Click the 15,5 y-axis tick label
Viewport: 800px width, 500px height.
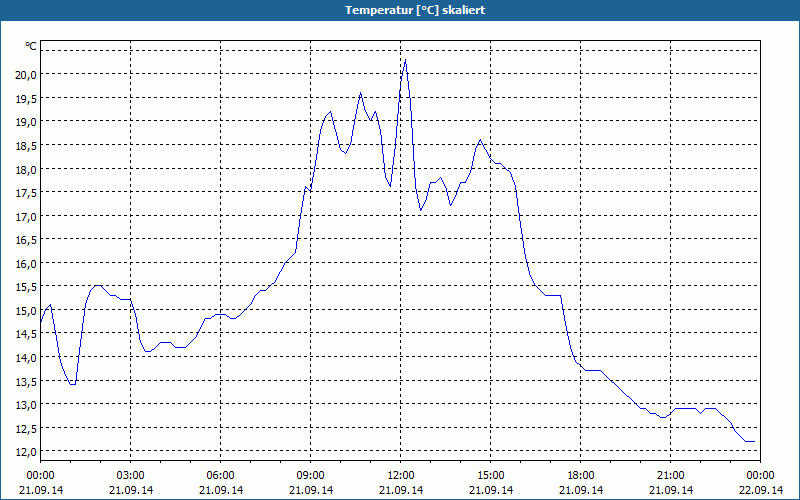[27, 287]
